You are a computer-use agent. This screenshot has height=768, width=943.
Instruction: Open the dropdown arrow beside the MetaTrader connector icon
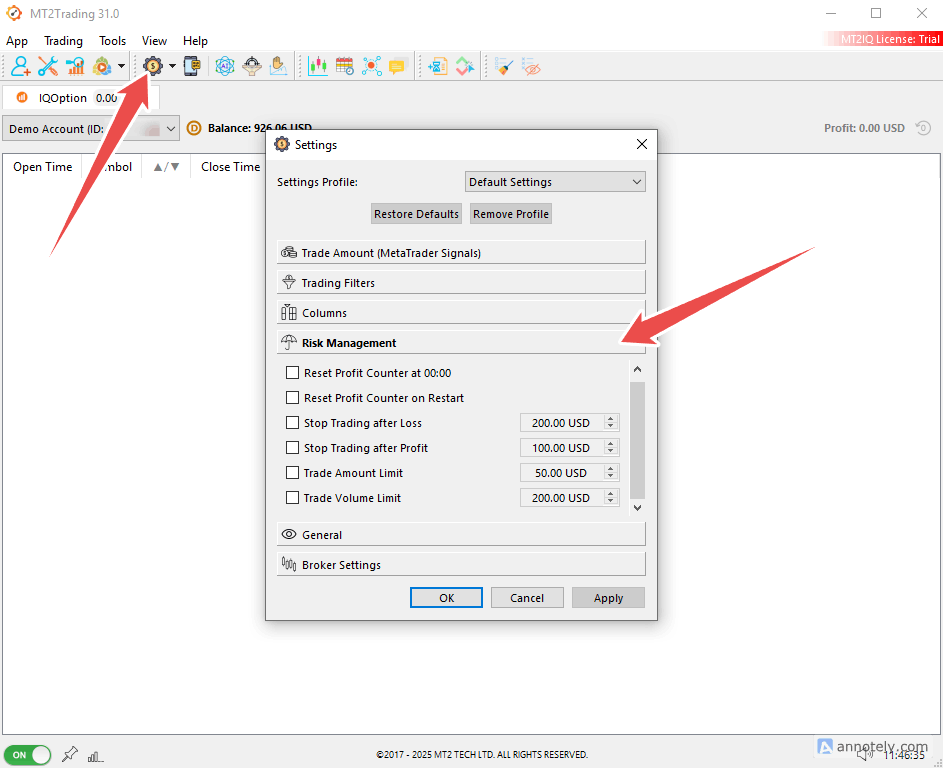(x=121, y=66)
